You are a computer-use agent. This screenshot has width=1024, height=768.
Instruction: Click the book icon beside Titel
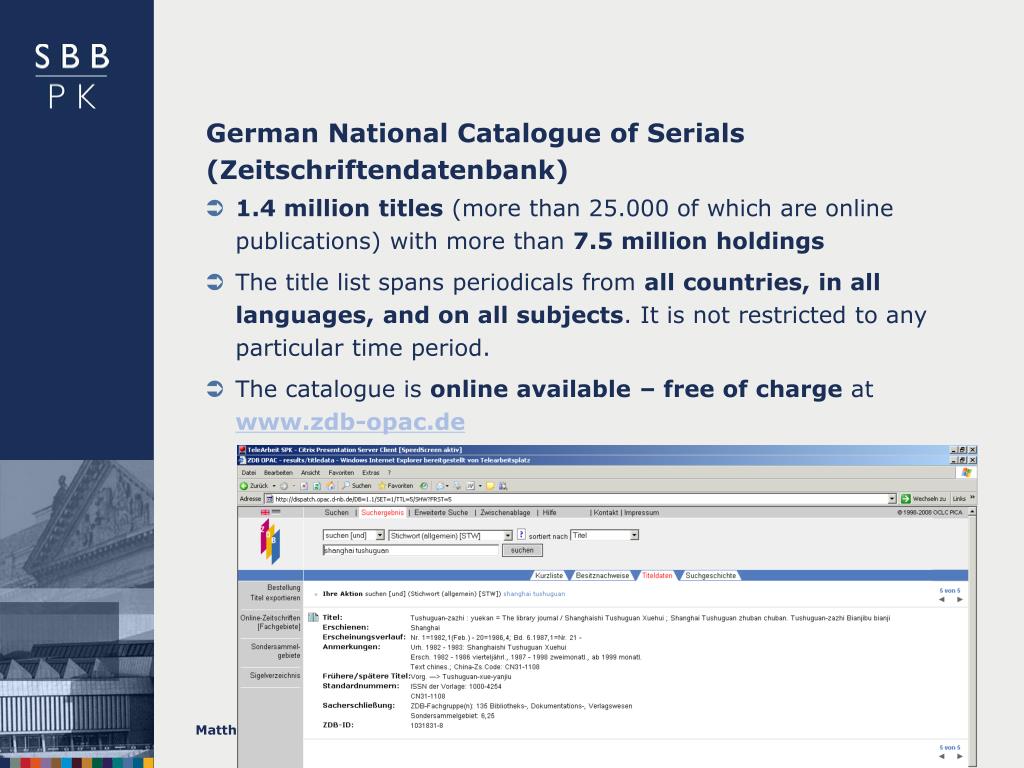click(313, 617)
